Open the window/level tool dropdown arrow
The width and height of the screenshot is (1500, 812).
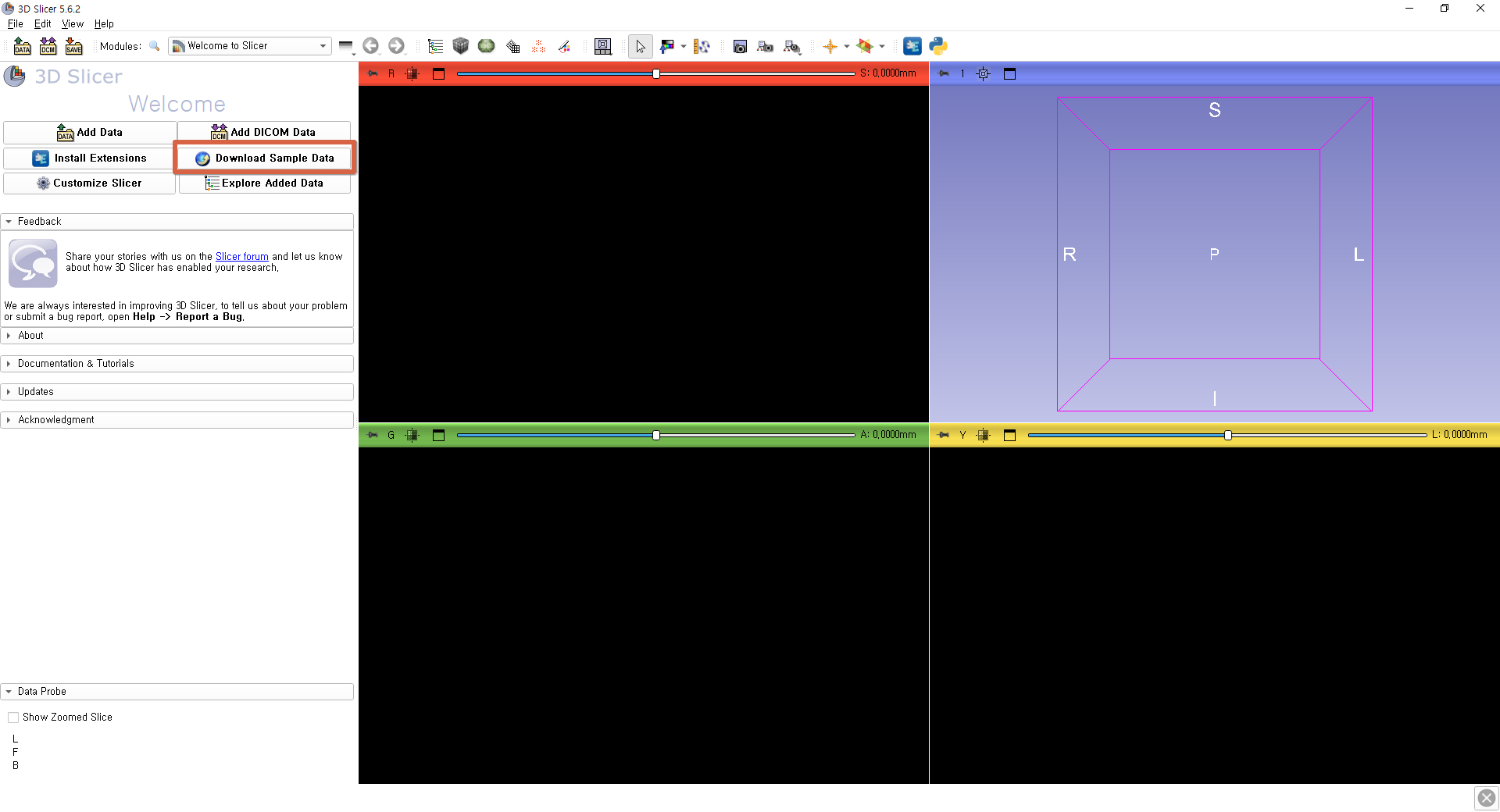[x=684, y=46]
